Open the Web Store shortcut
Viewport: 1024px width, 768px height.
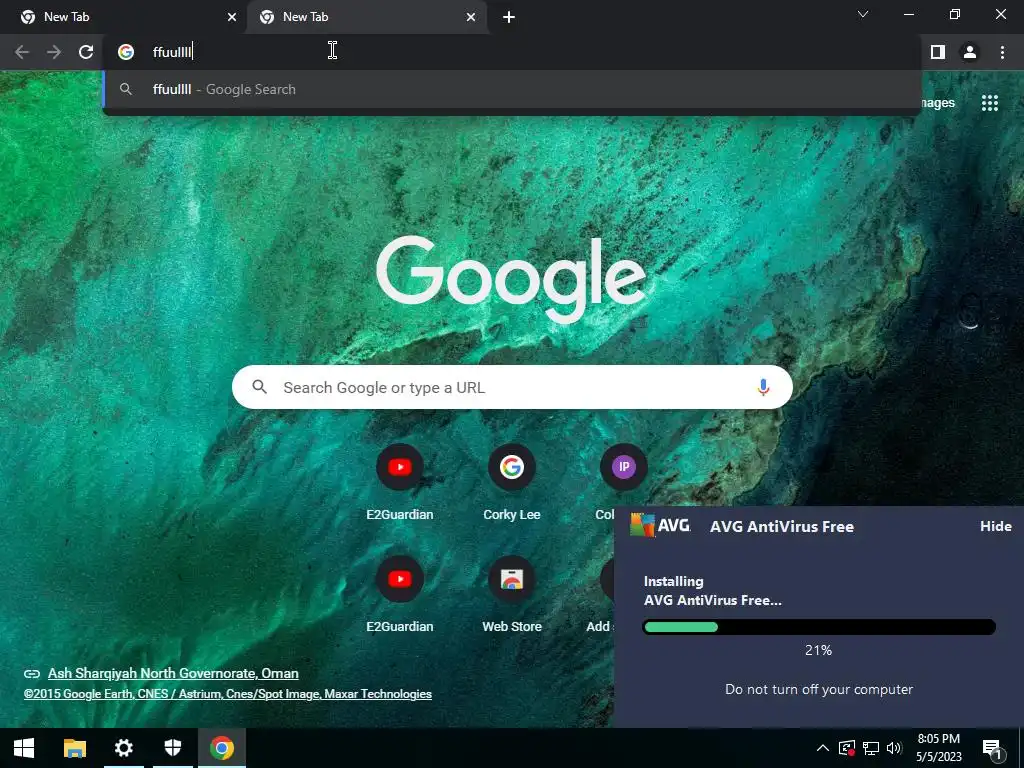coord(512,595)
